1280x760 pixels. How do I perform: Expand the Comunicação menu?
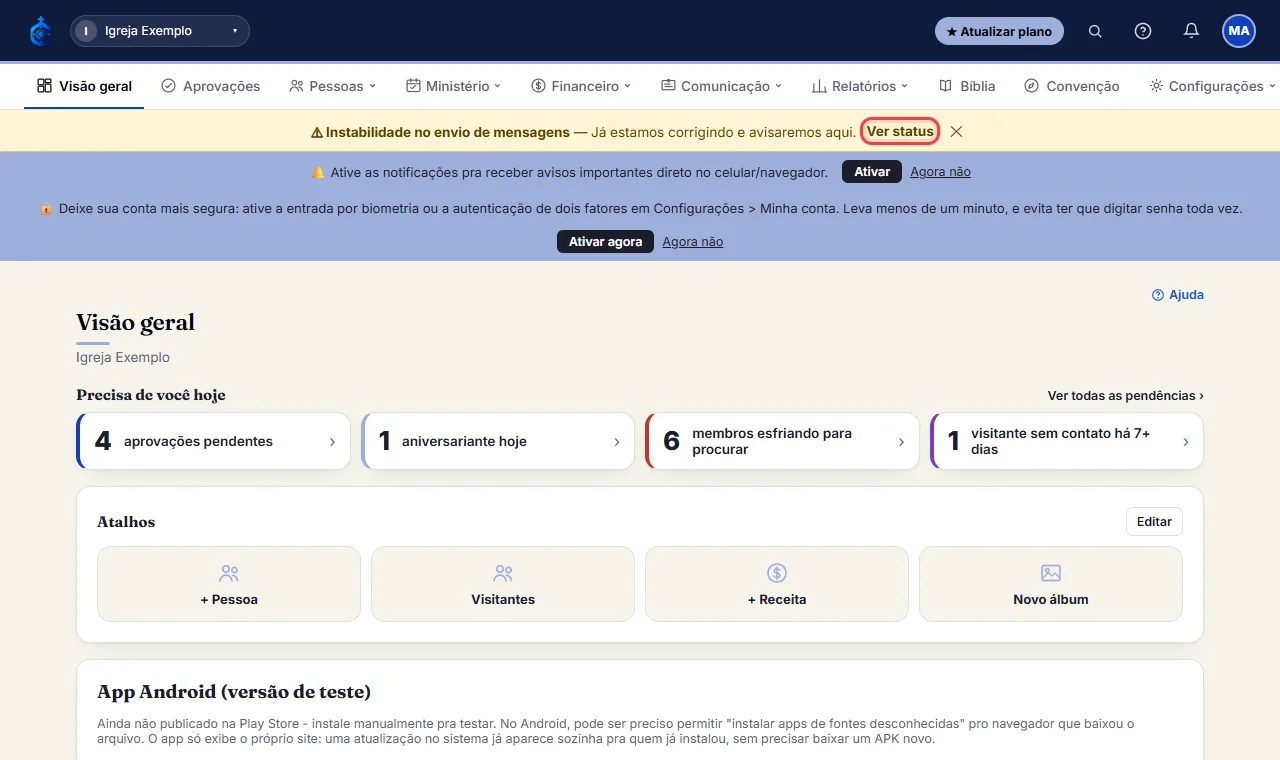(x=721, y=86)
